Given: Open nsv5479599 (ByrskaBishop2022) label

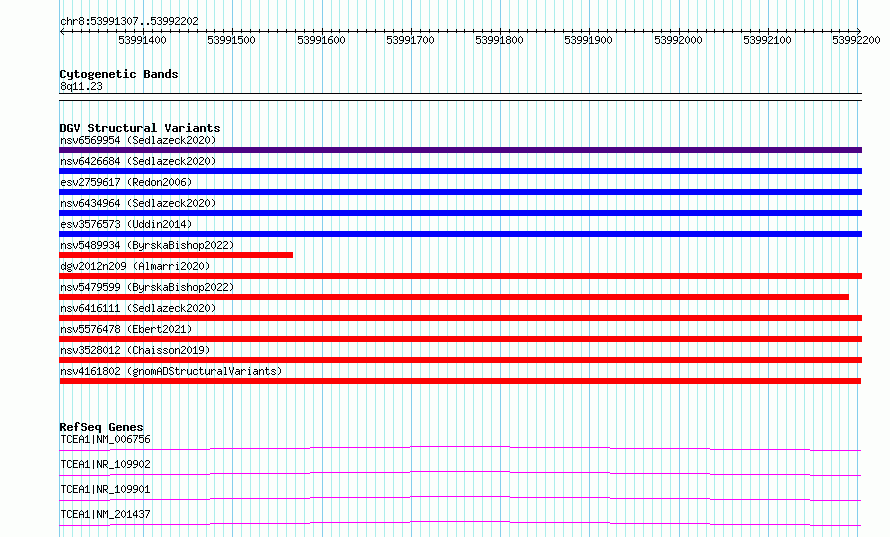Looking at the screenshot, I should click(x=147, y=287).
